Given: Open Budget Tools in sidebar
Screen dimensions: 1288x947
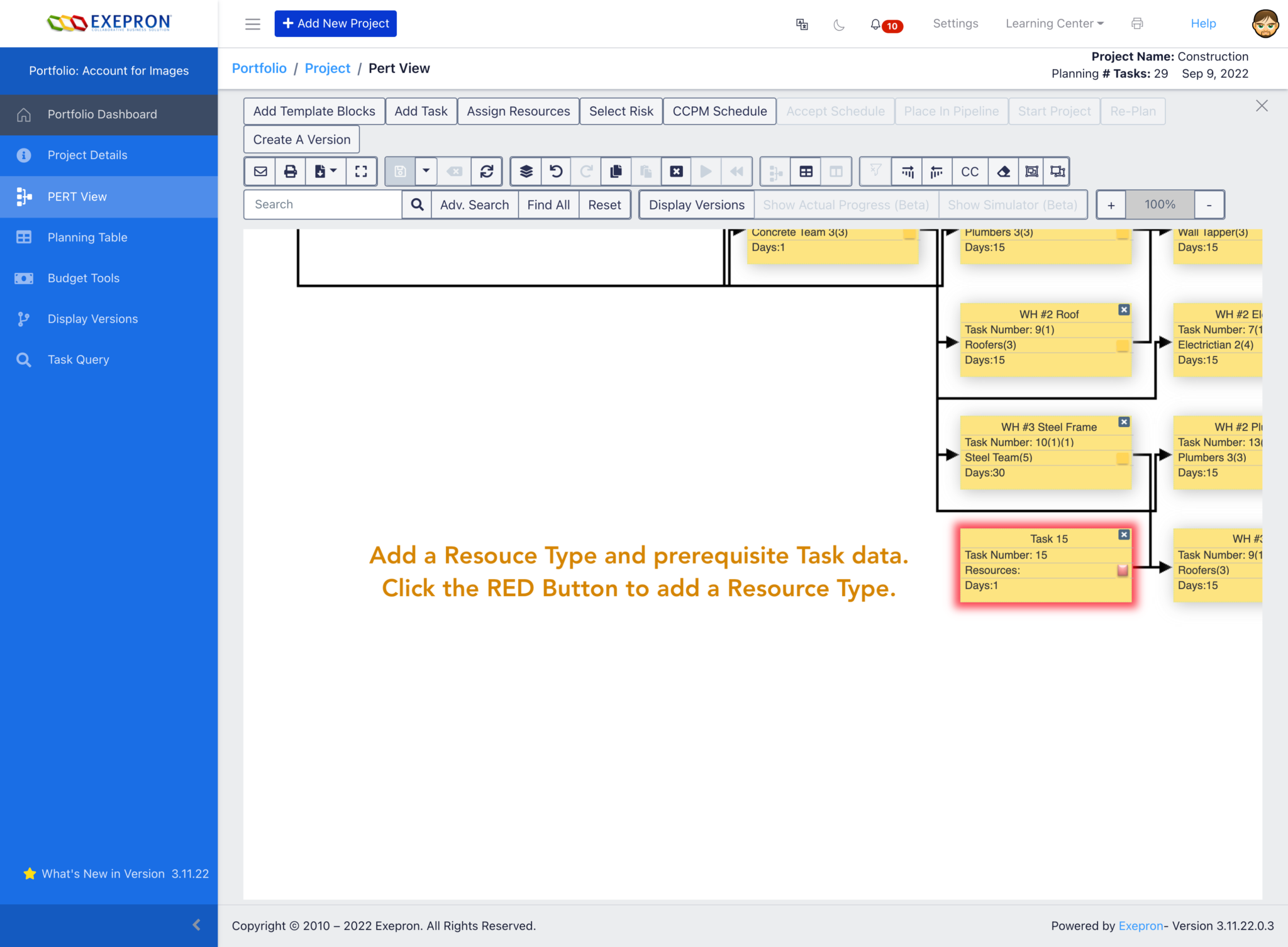Looking at the screenshot, I should 109,278.
